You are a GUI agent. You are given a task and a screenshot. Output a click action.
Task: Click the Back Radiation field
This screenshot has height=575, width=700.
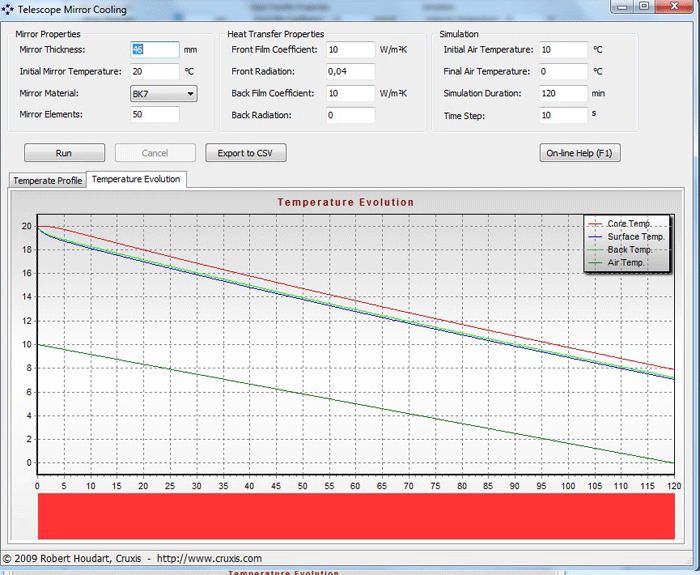350,115
